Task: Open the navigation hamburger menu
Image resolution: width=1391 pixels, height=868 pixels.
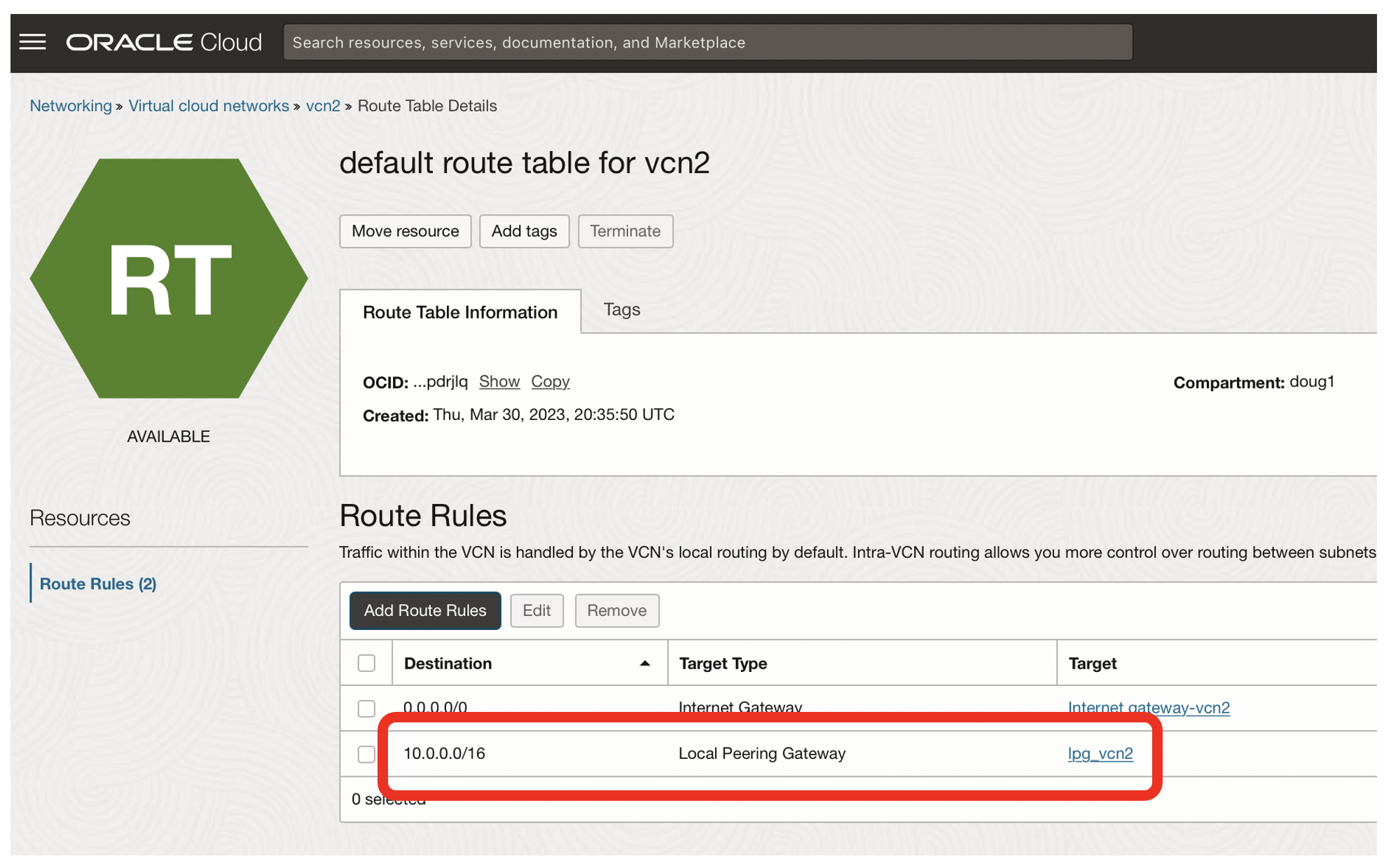Action: pos(32,42)
